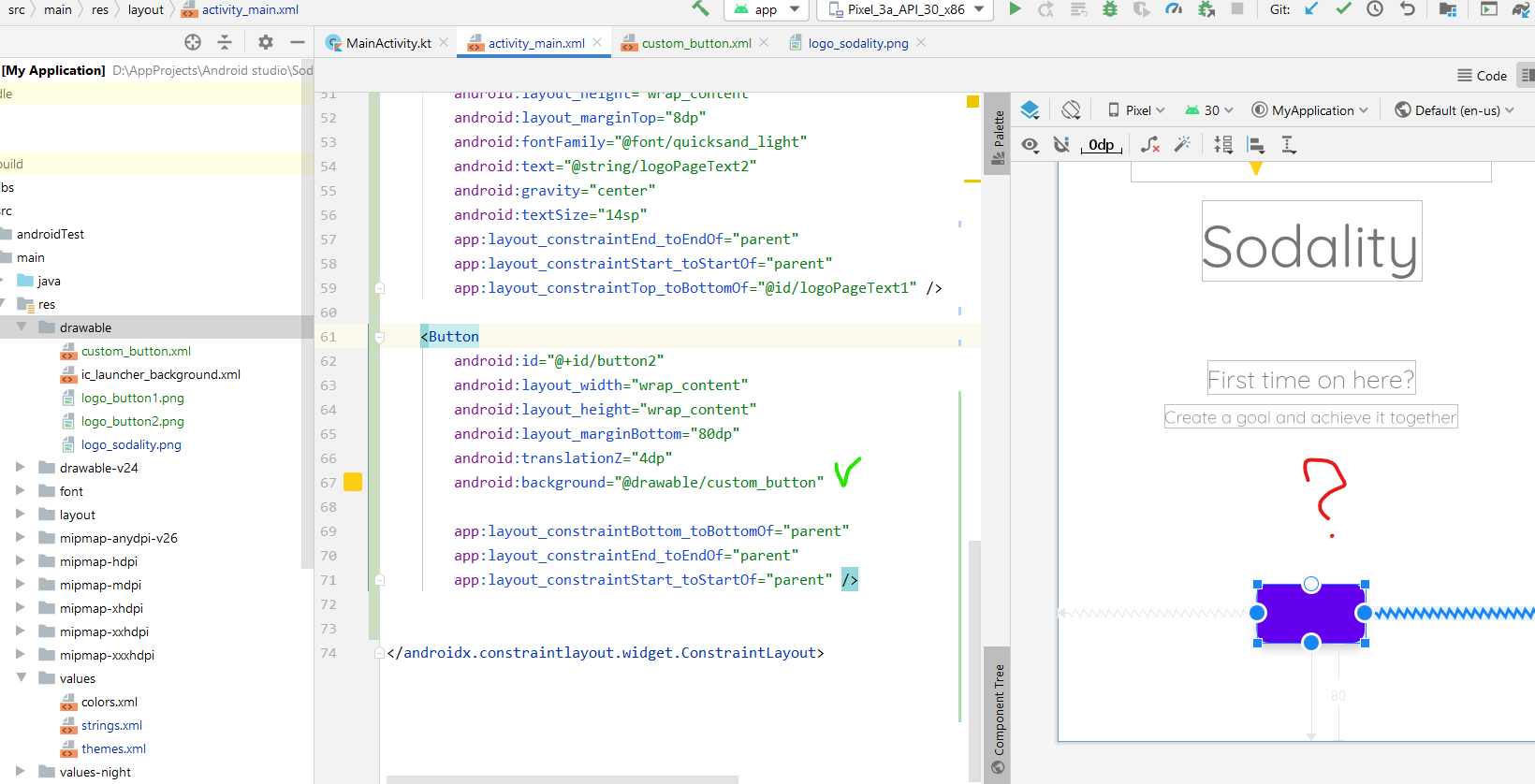Open Project Structure icon

pos(1447,9)
